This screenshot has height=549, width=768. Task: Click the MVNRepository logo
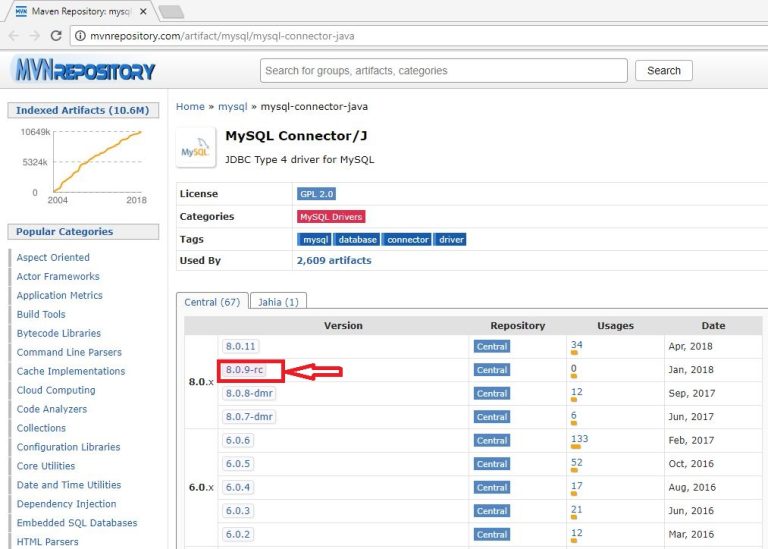point(84,69)
